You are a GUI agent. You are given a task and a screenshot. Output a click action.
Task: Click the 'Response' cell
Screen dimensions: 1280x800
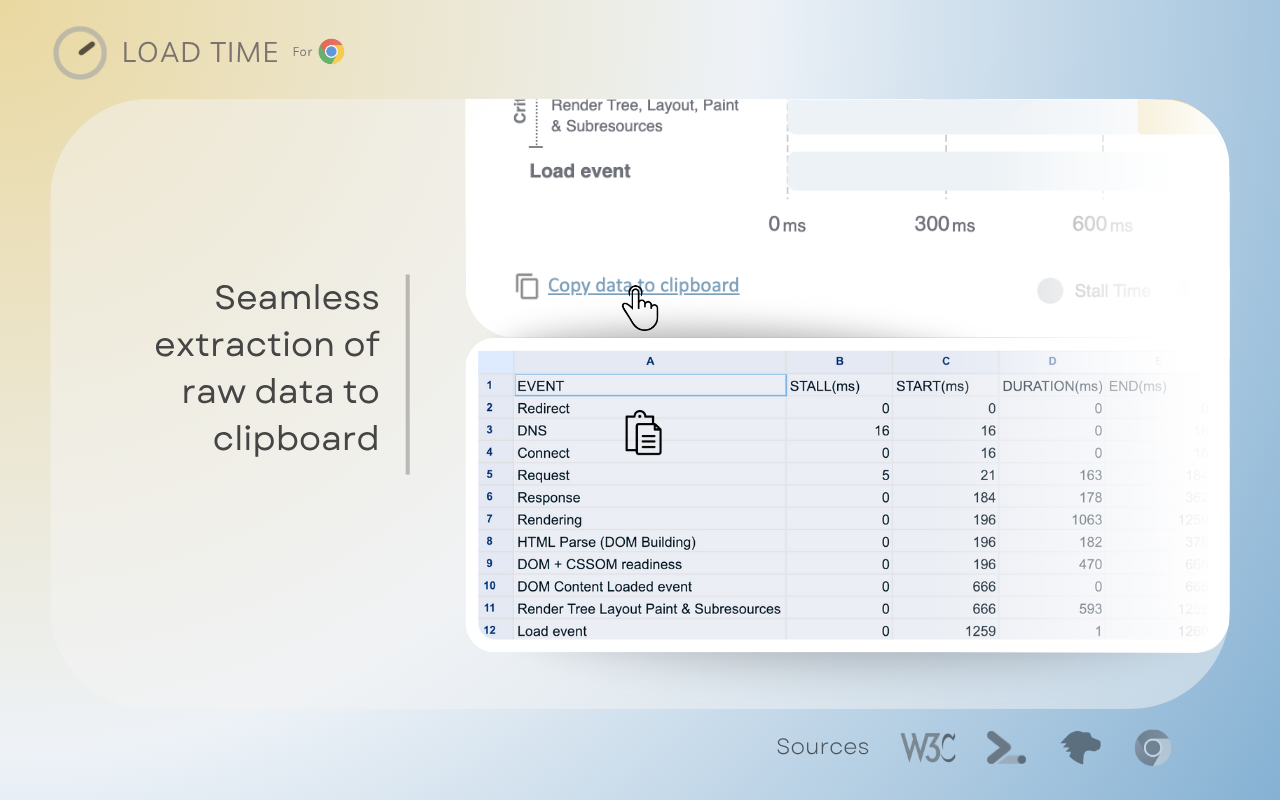pyautogui.click(x=650, y=497)
